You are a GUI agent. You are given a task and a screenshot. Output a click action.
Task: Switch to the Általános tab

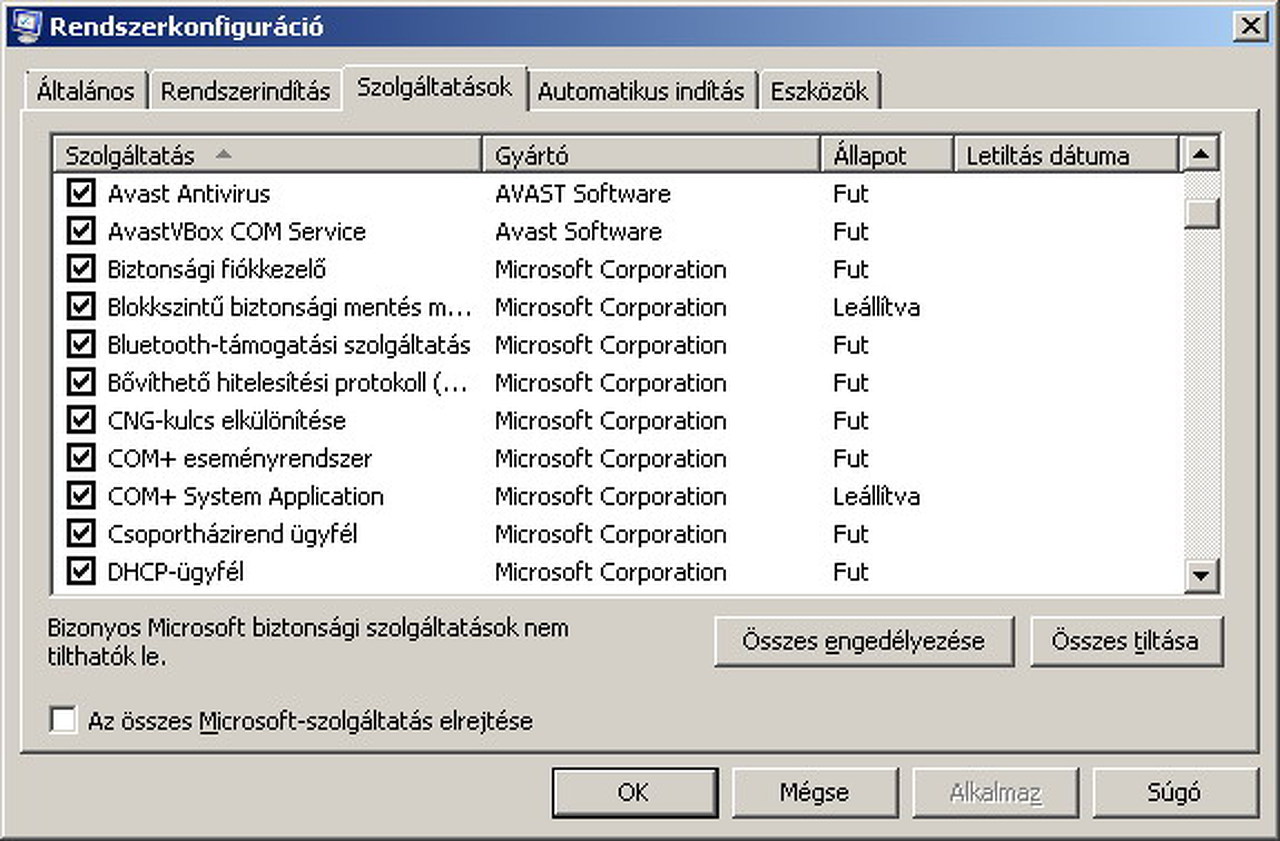(85, 91)
